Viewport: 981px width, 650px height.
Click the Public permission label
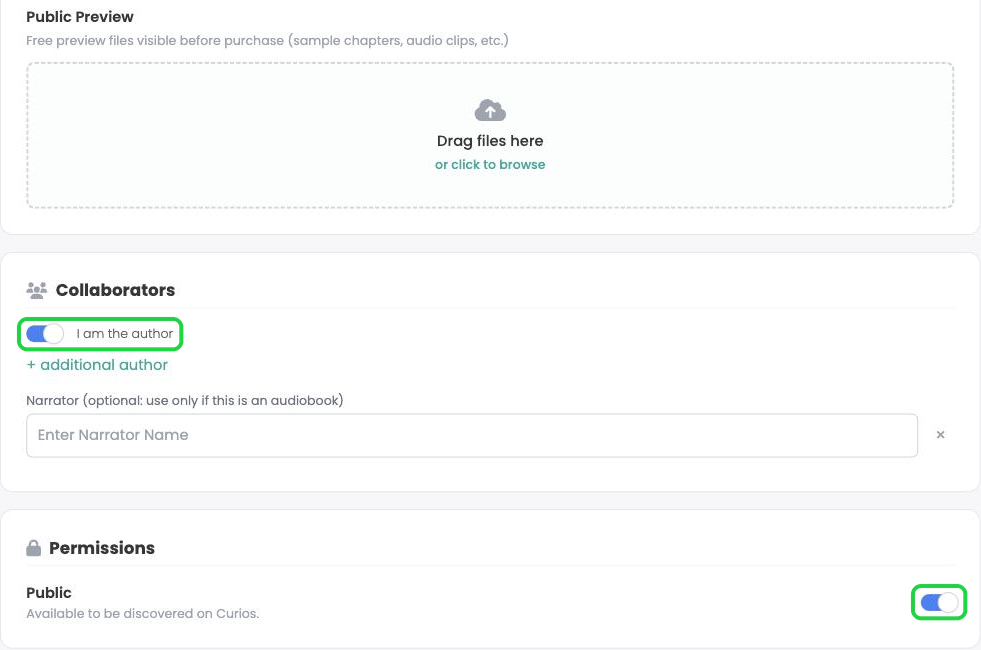point(49,592)
